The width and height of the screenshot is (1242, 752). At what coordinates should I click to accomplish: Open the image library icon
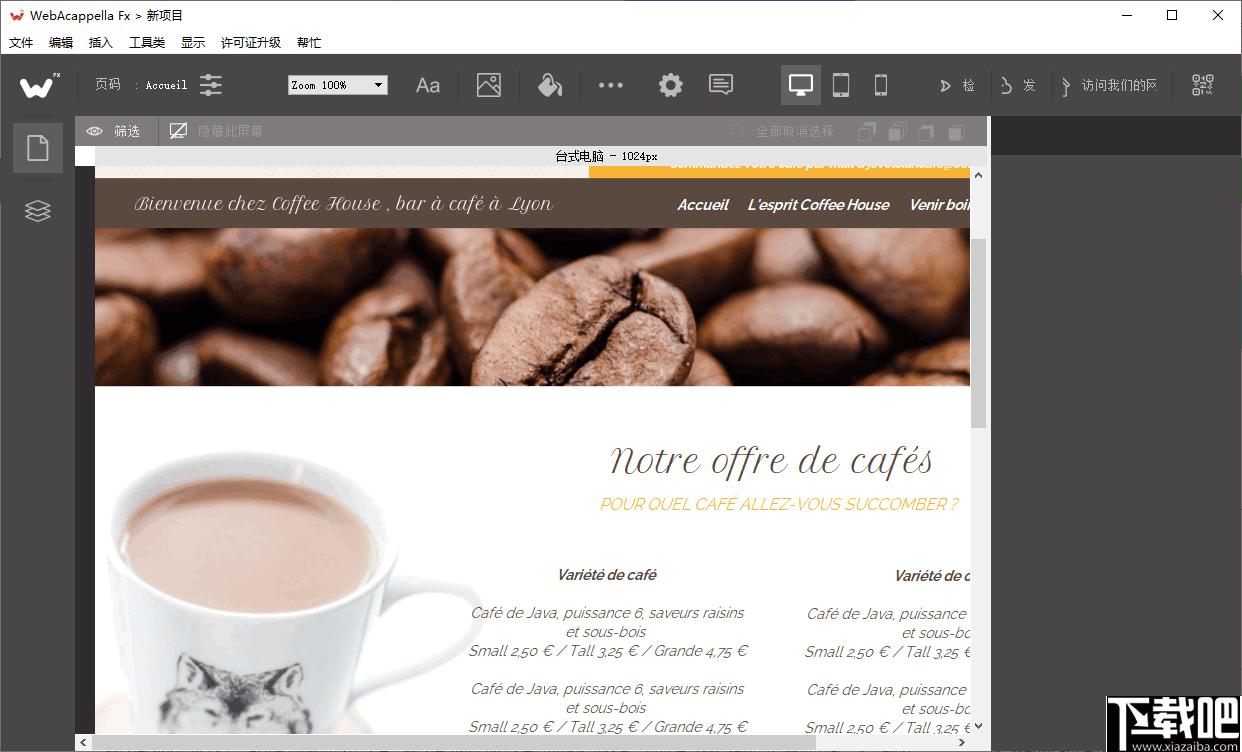(x=489, y=85)
